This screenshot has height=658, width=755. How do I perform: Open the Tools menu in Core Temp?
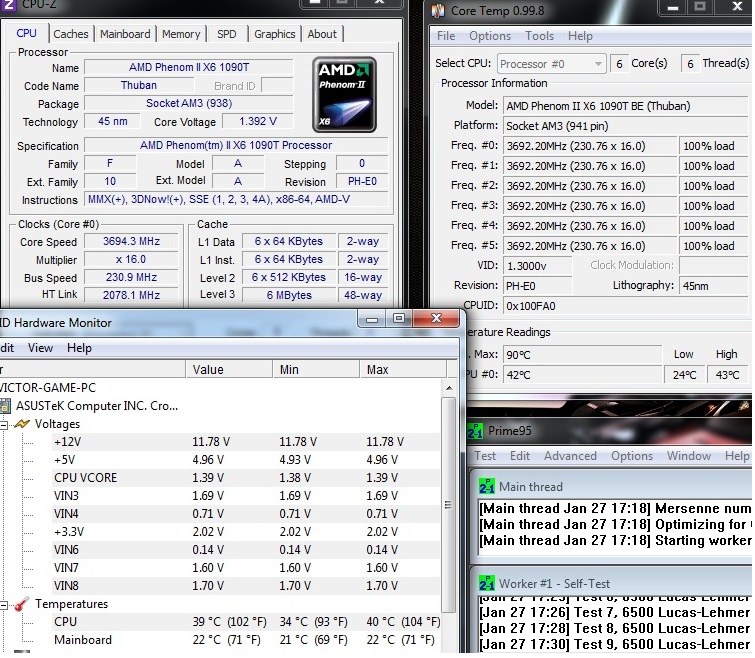point(539,36)
